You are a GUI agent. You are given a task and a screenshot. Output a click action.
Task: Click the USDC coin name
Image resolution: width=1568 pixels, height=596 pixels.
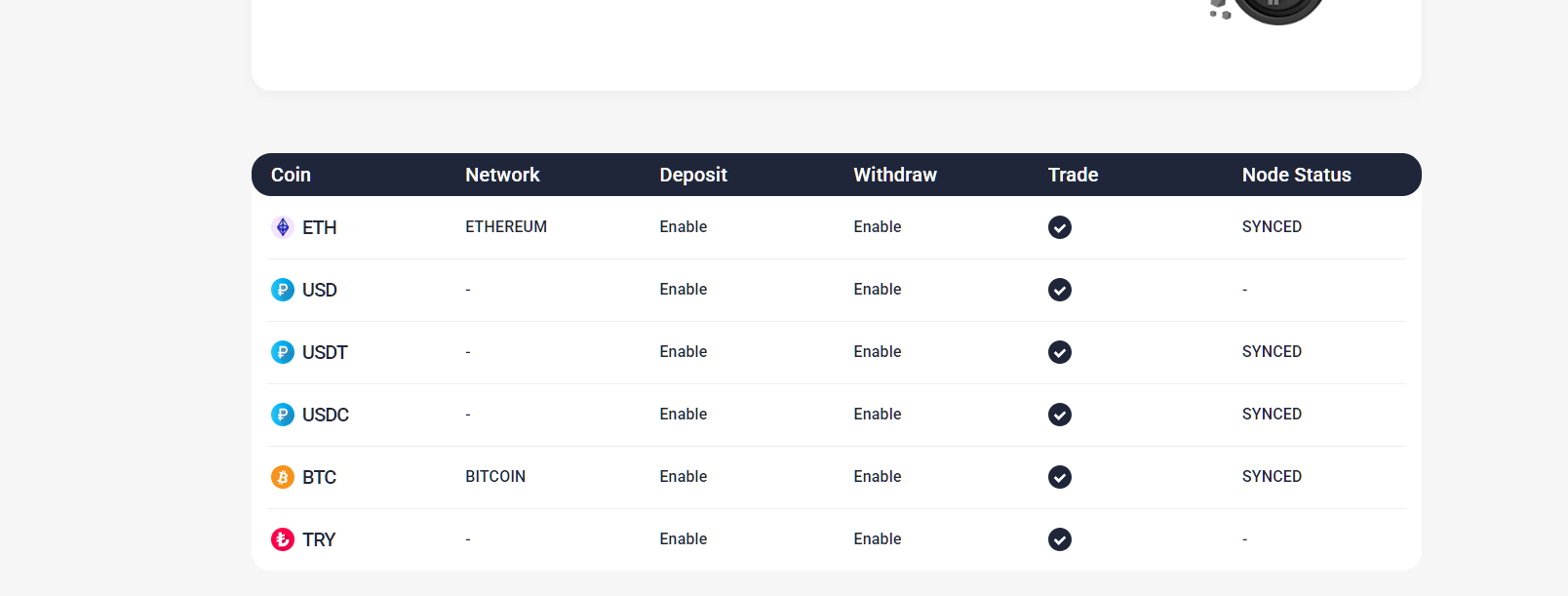pyautogui.click(x=326, y=415)
